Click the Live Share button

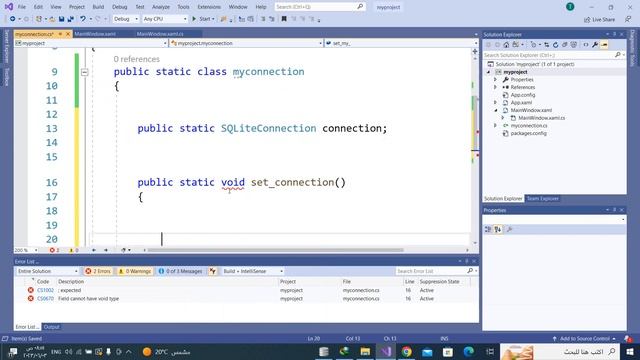click(x=599, y=19)
